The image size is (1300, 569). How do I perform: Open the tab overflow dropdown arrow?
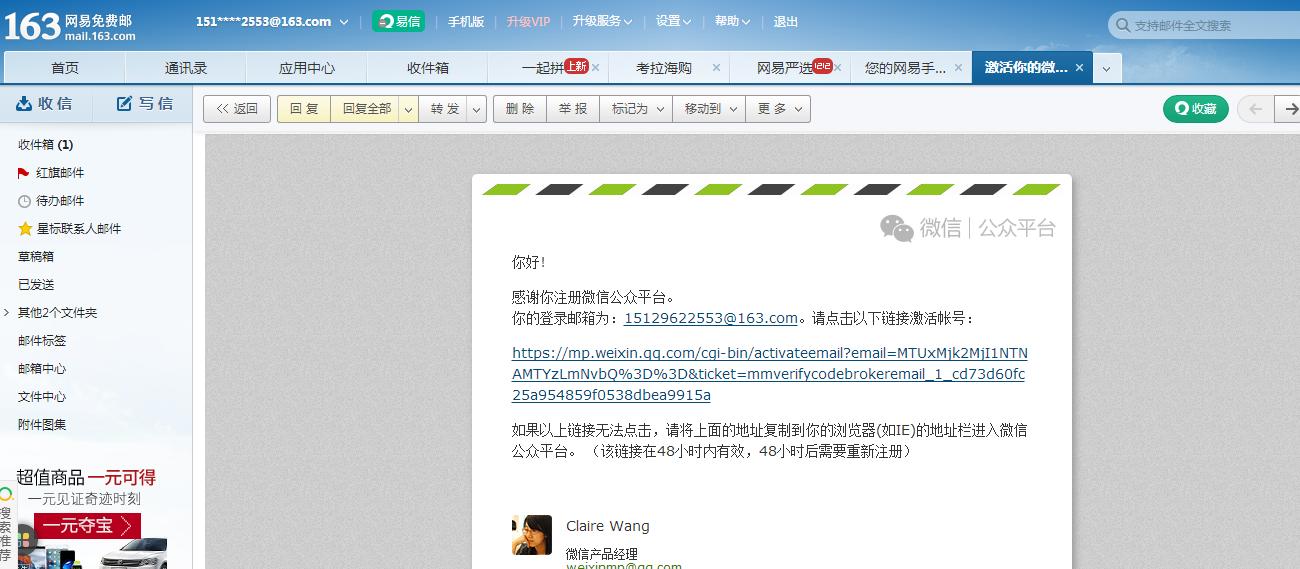(1106, 69)
